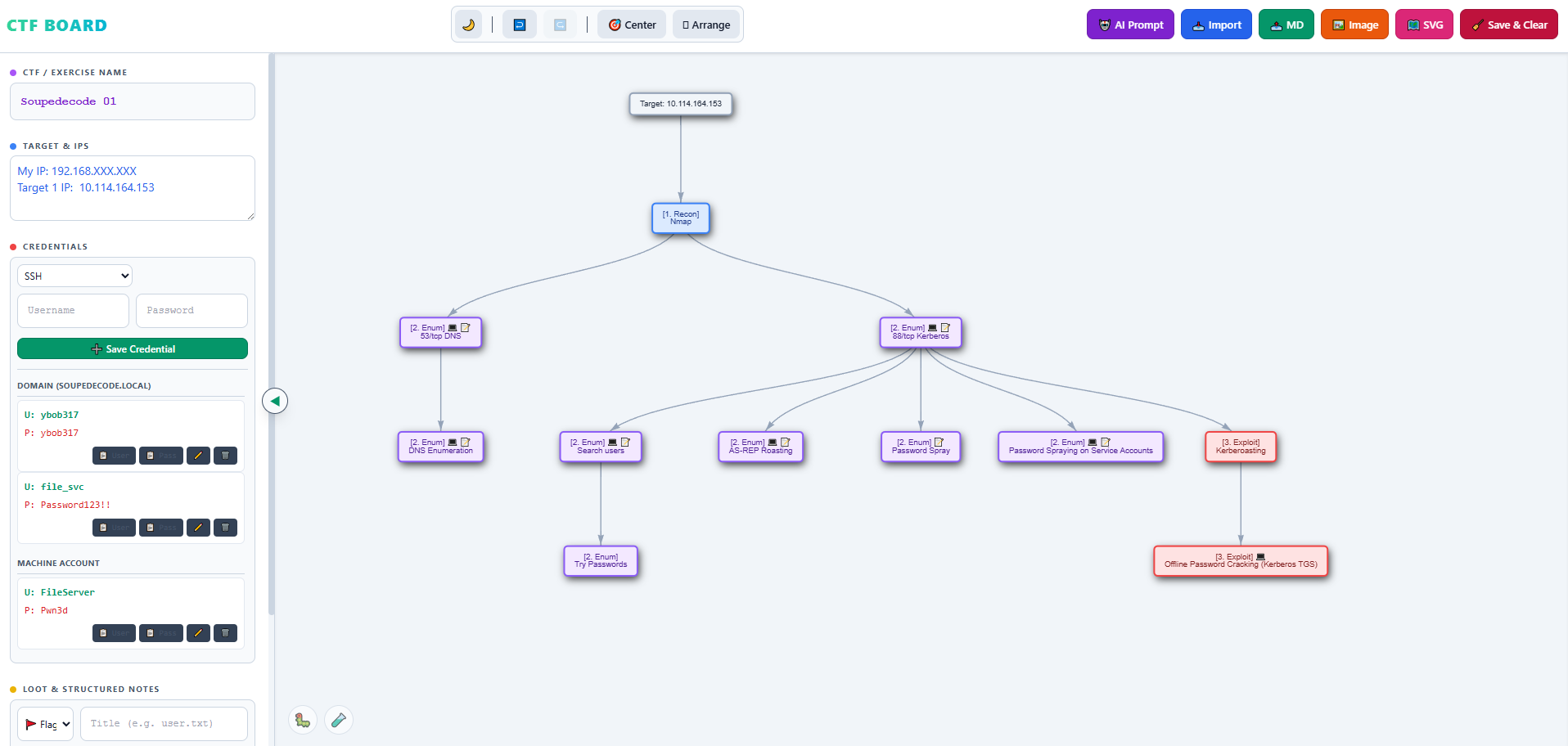Click the redo arrow icon in toolbar
Screen dimensions: 1568x746
560,25
